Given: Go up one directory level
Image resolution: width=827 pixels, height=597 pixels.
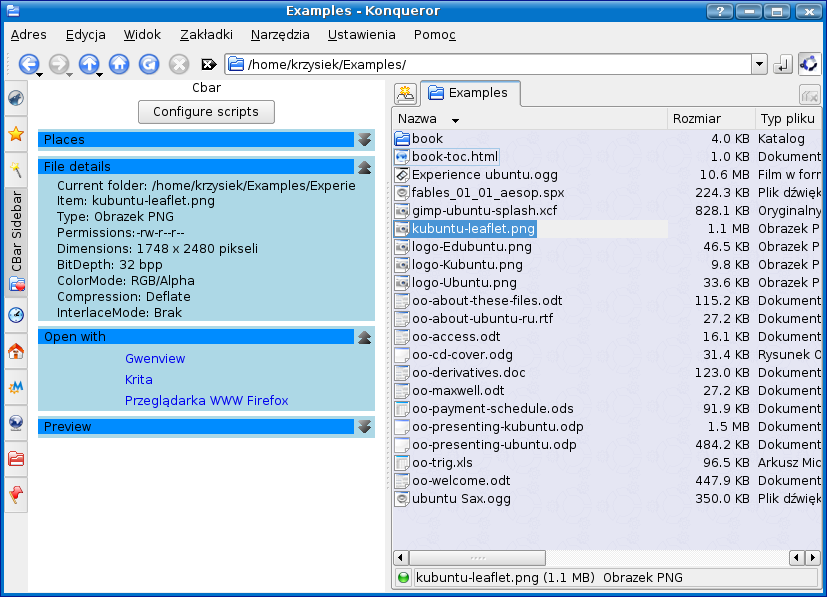Looking at the screenshot, I should click(88, 64).
